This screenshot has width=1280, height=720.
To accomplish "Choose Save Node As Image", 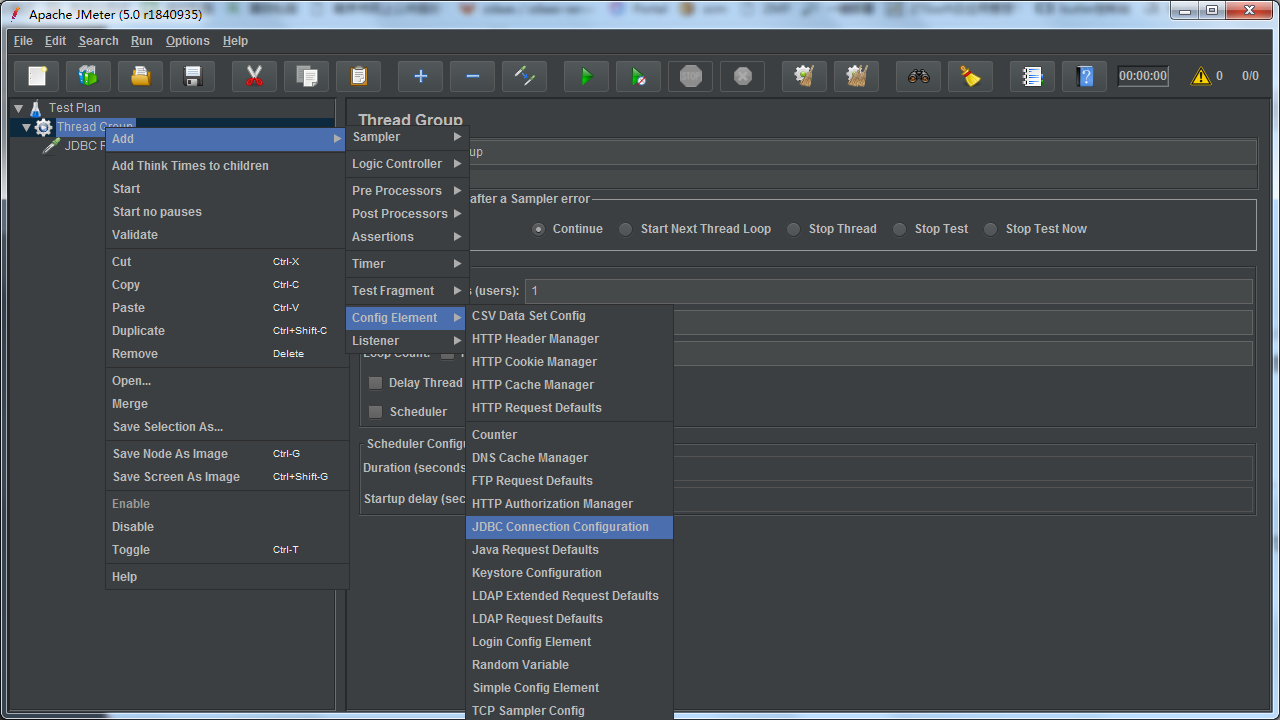I will 226,454.
